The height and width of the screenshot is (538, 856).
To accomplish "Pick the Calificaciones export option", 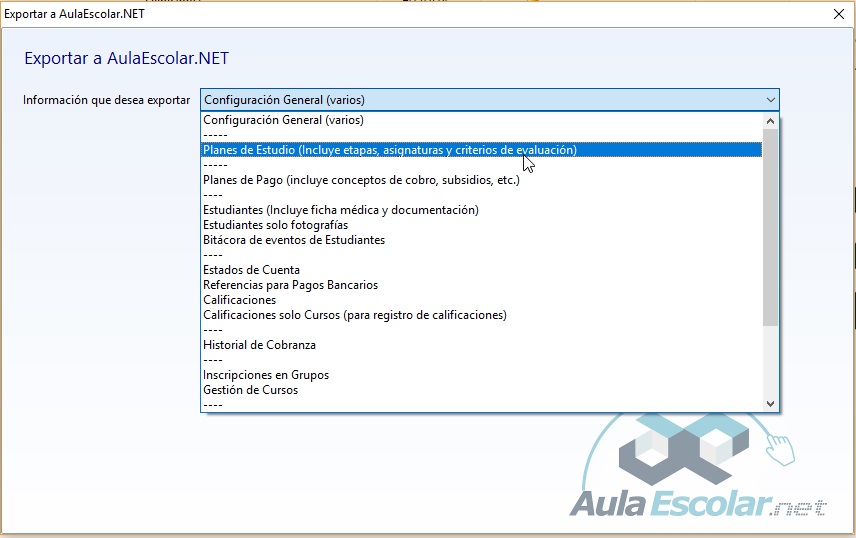I will pyautogui.click(x=239, y=300).
